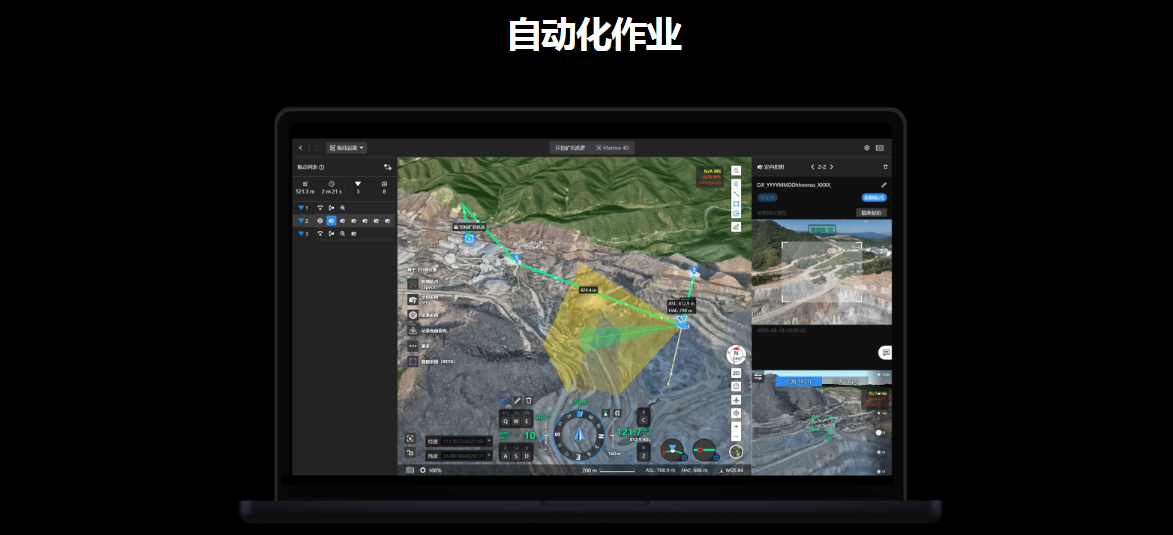Switch the map to 2D view

736,373
